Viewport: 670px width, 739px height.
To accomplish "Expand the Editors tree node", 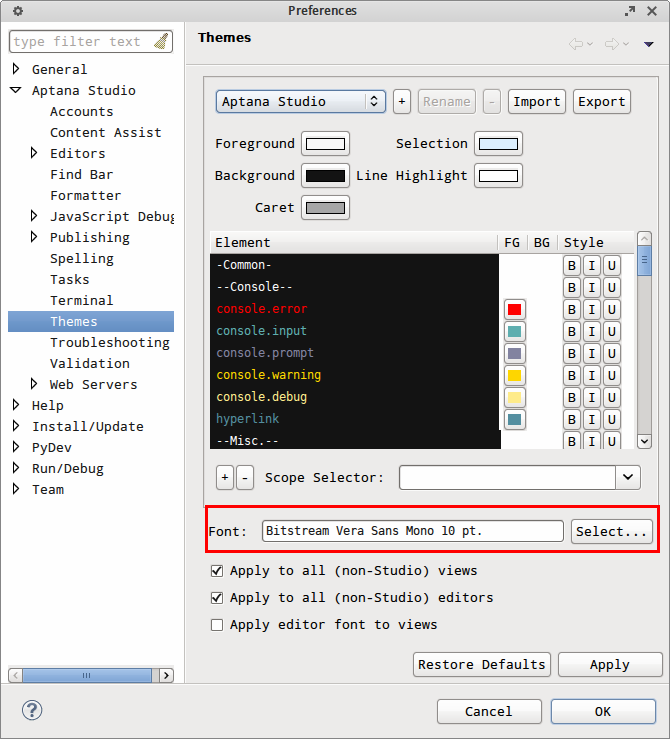I will tap(34, 153).
